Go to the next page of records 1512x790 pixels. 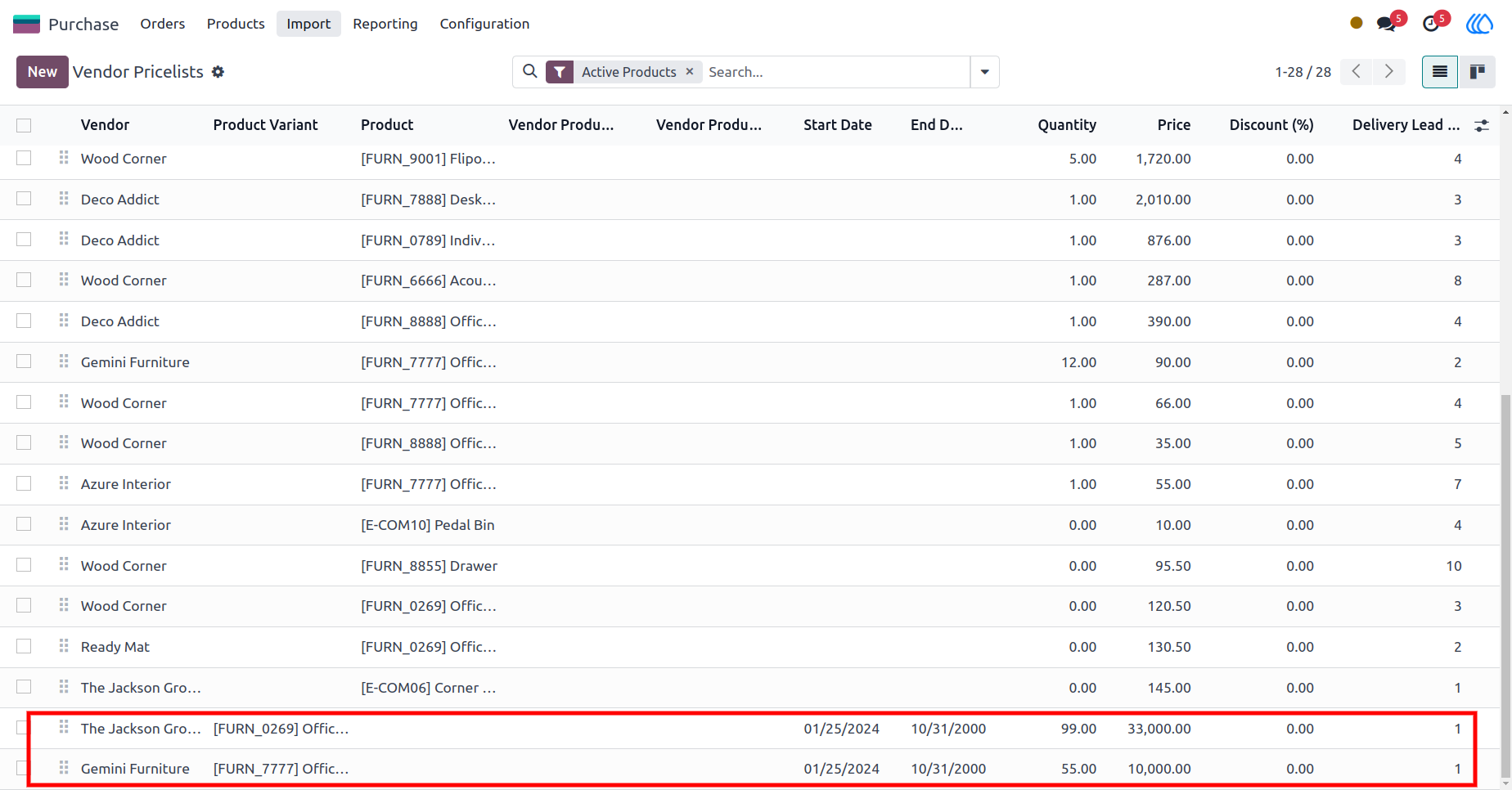(x=1389, y=72)
